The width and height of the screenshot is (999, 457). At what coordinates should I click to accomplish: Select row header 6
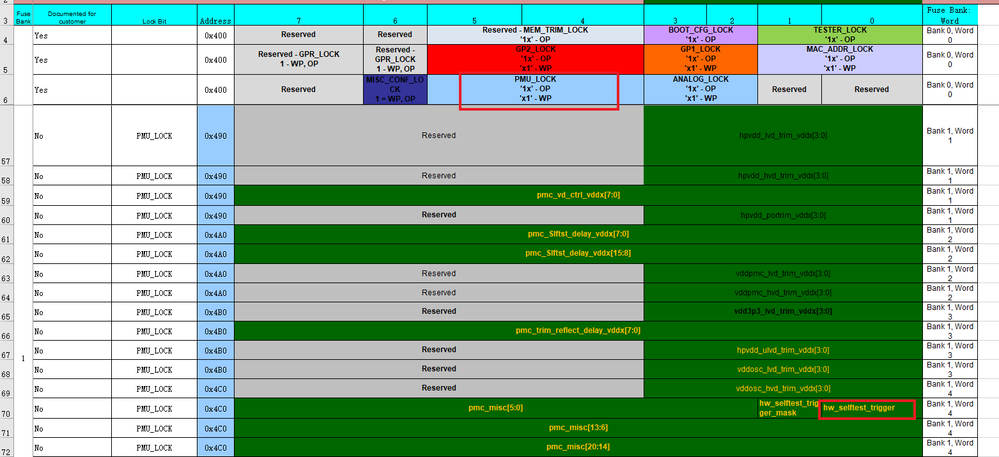click(x=6, y=90)
